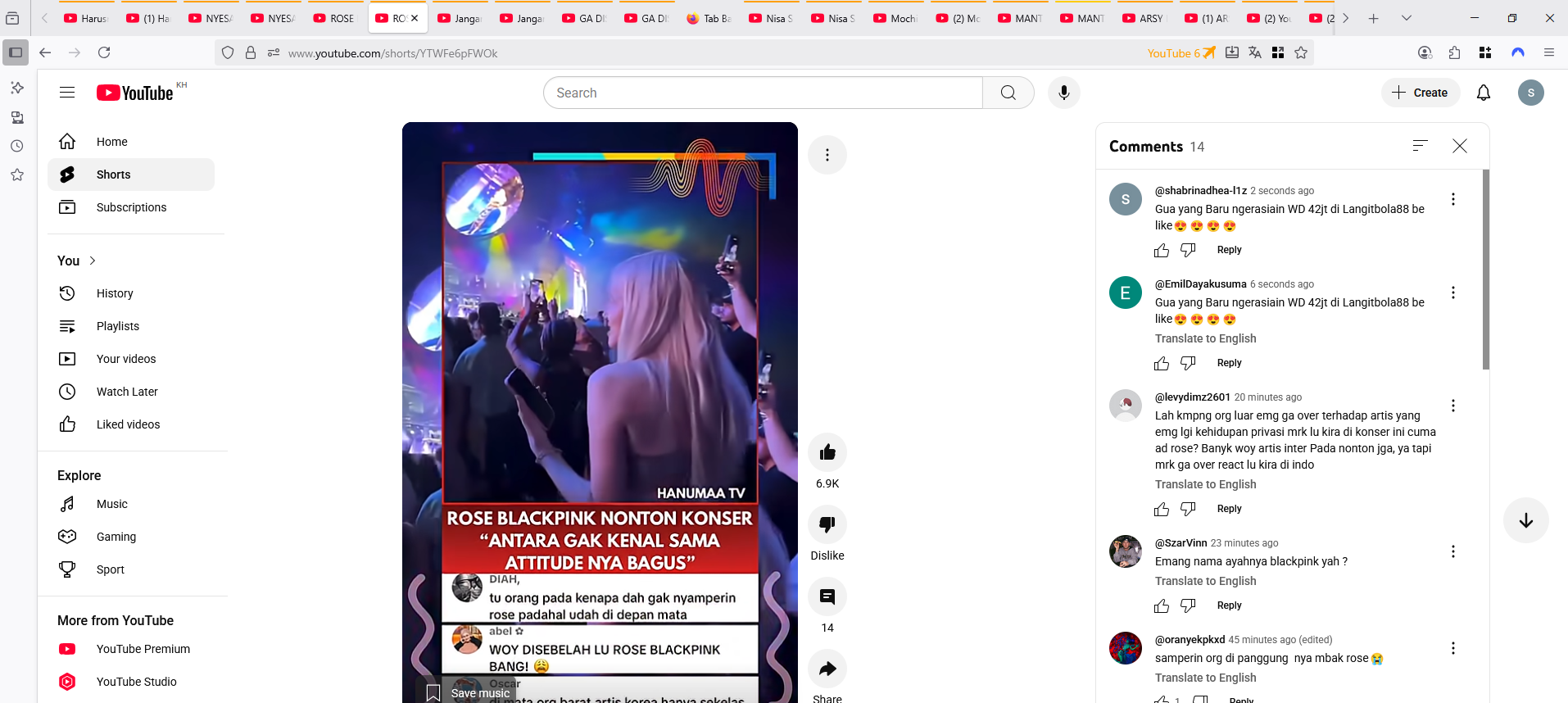Translate @EmilDayakusuma comment to English
The width and height of the screenshot is (1568, 703).
tap(1205, 338)
